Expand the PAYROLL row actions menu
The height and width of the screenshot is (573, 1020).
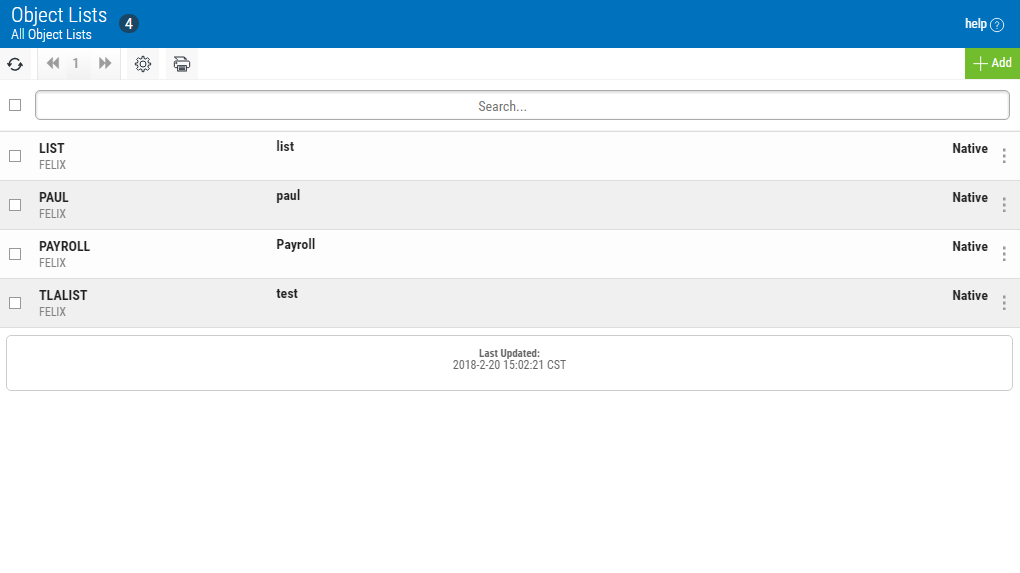(1004, 254)
